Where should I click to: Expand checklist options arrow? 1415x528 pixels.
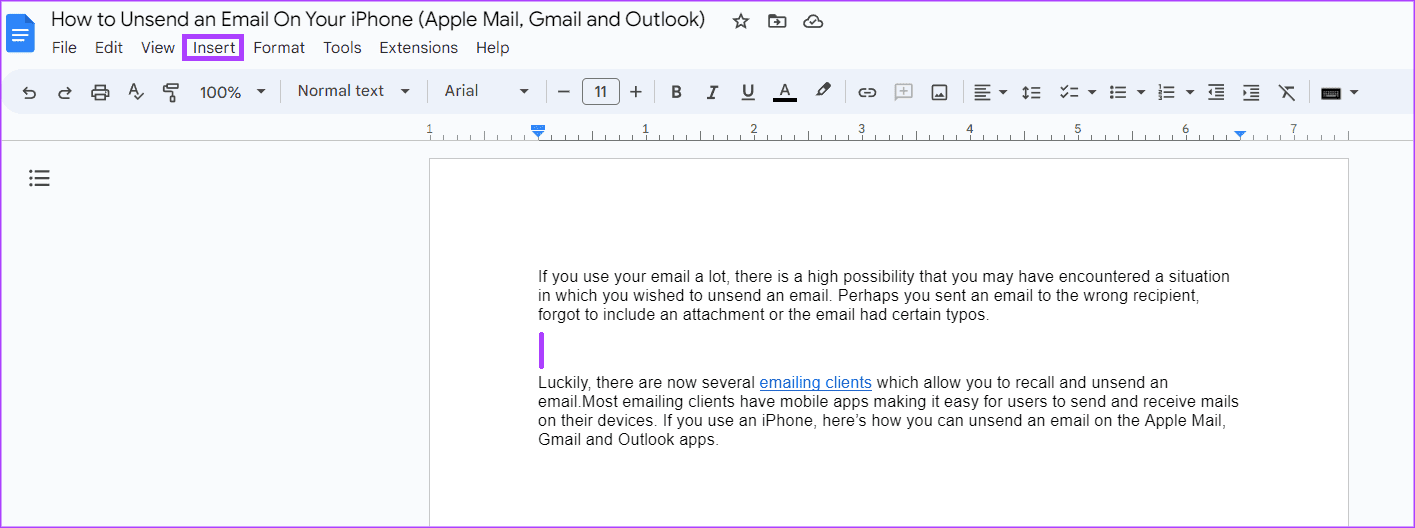click(1092, 92)
